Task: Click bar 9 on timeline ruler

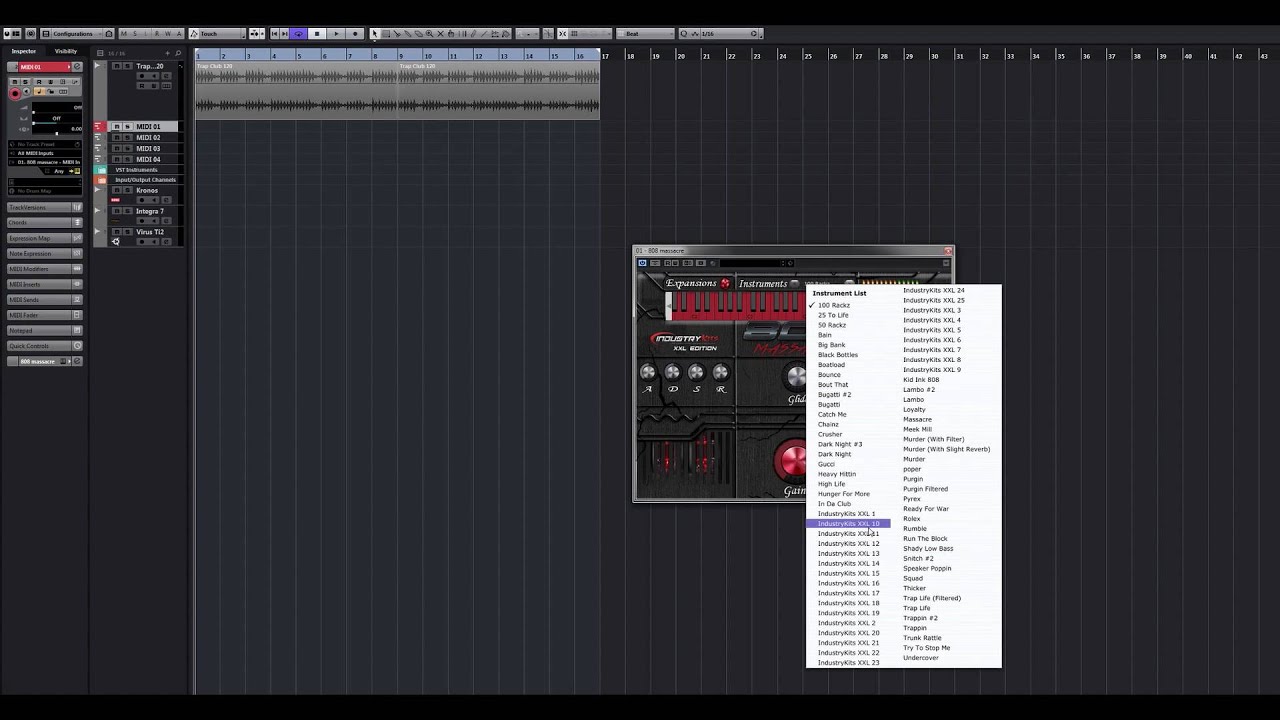Action: tap(402, 55)
